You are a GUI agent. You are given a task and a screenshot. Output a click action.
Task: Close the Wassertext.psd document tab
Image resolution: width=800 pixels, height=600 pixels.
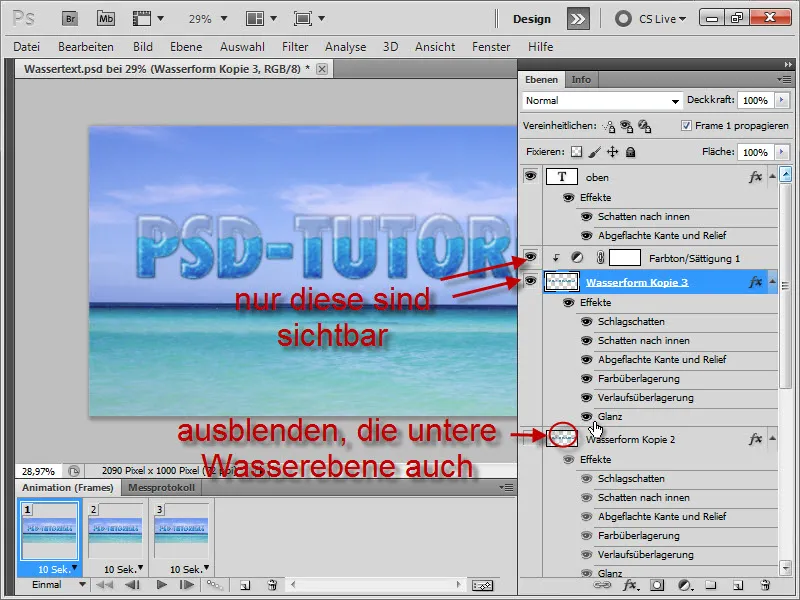[322, 69]
